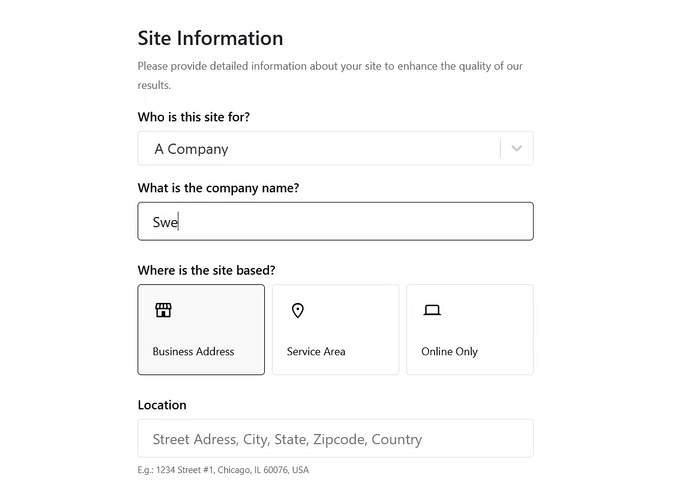This screenshot has height=494, width=680.
Task: Click the 'Site Information' heading
Action: coord(210,38)
